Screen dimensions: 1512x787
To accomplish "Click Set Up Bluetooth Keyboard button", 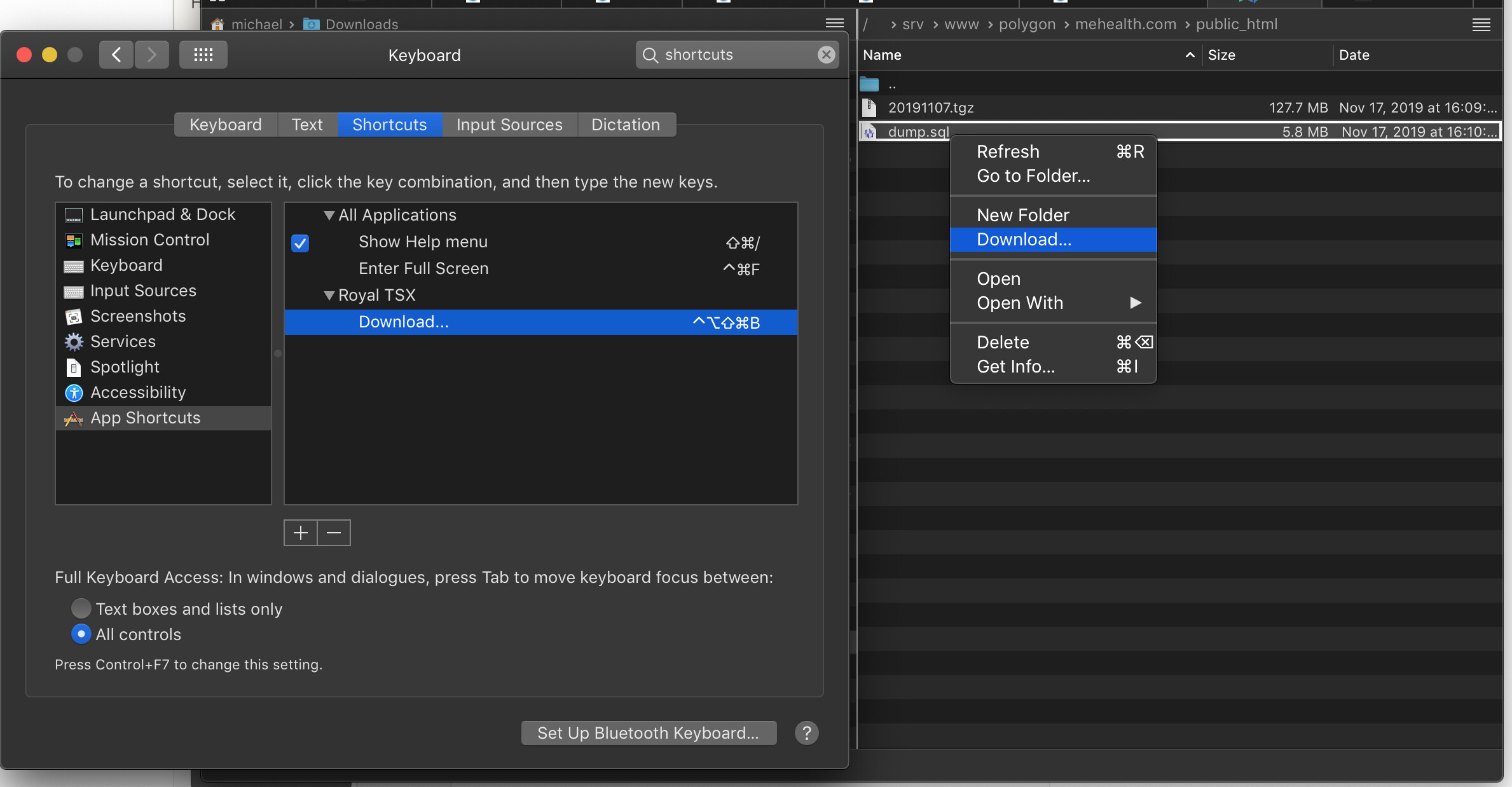I will [648, 733].
